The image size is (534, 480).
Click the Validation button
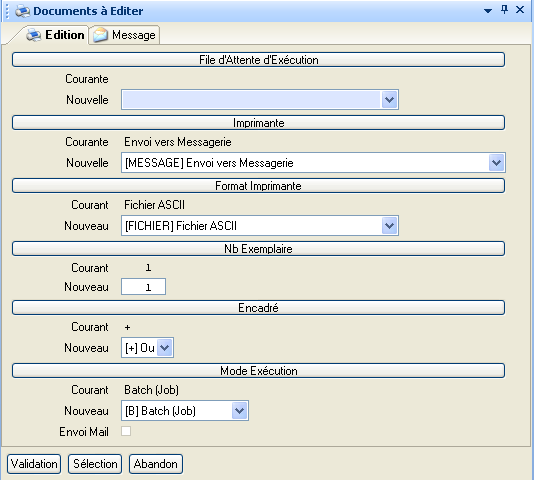click(34, 464)
